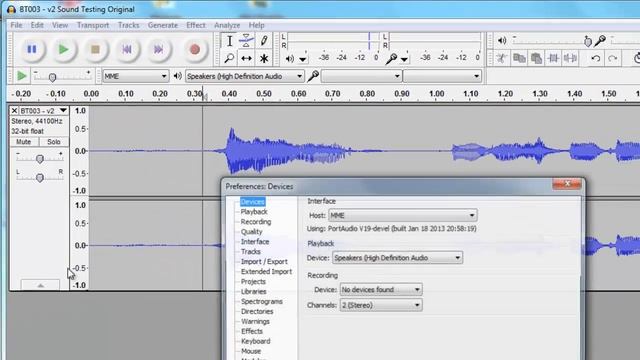The height and width of the screenshot is (360, 640).
Task: Adjust the playback speed slider
Action: 52,77
